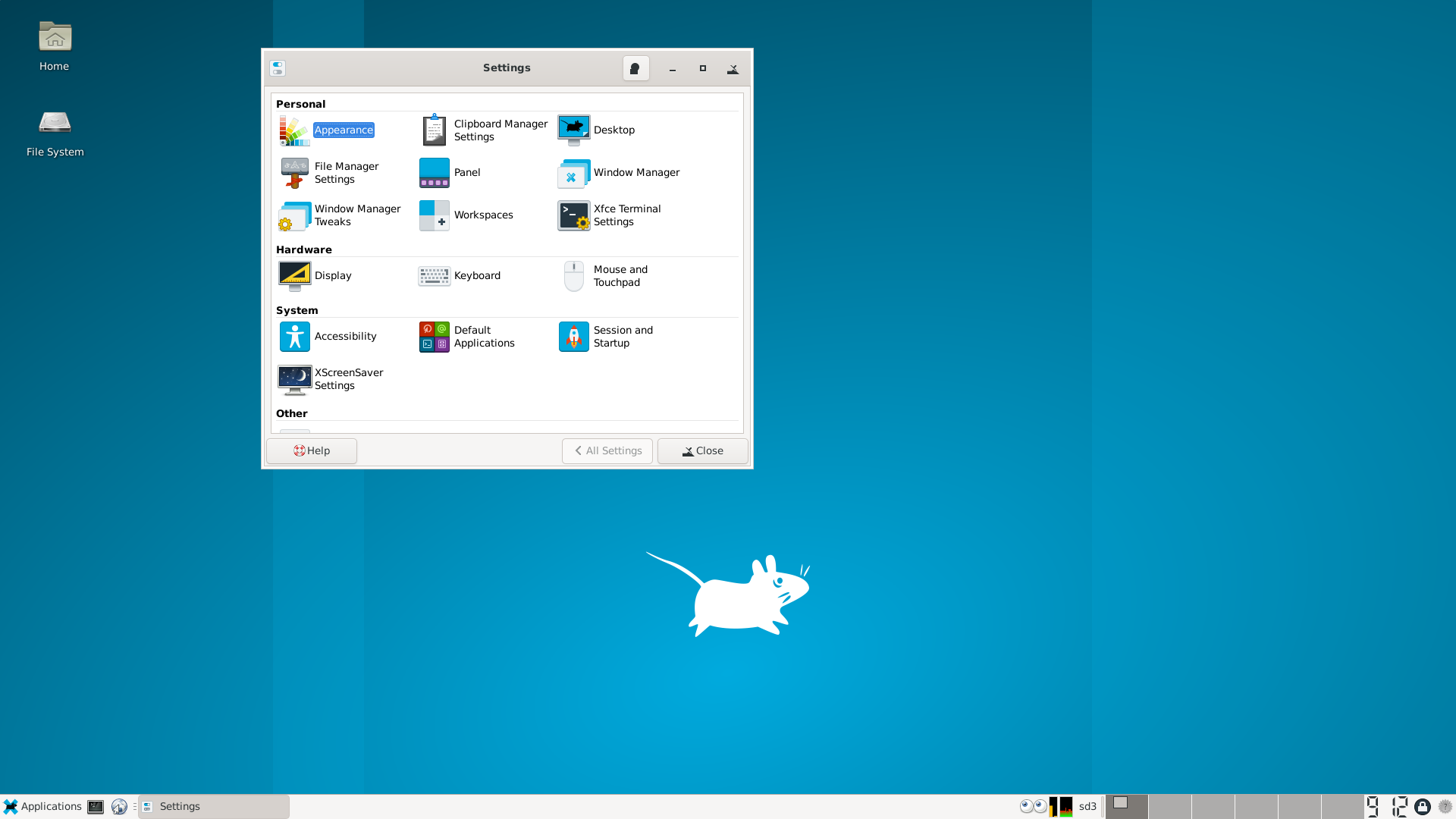The height and width of the screenshot is (819, 1456).
Task: Click the gear question-mark icon in panel
Action: pos(1445,807)
